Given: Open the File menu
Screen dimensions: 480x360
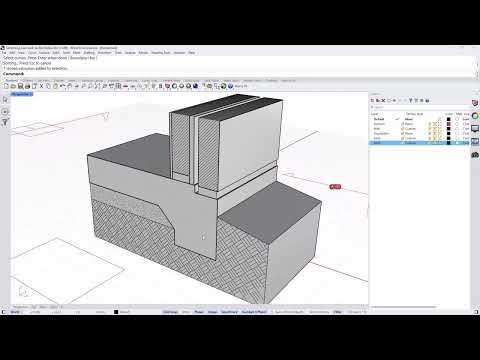Looking at the screenshot, I should click(x=4, y=53).
